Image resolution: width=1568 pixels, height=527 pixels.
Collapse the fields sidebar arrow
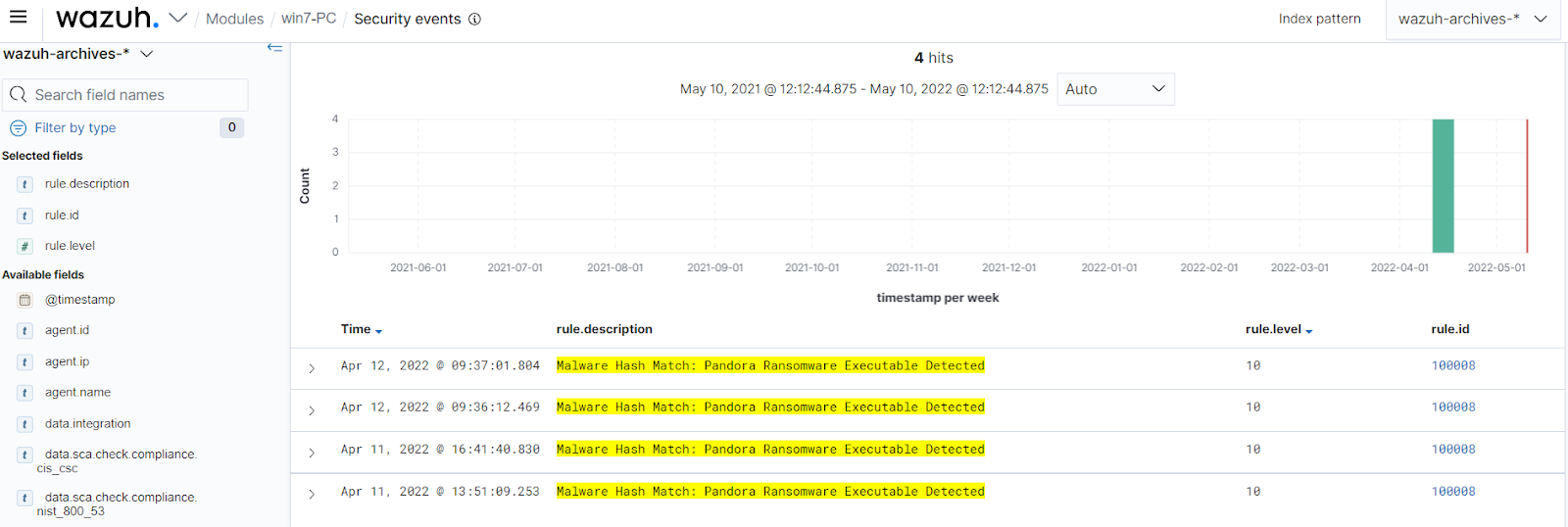coord(274,48)
